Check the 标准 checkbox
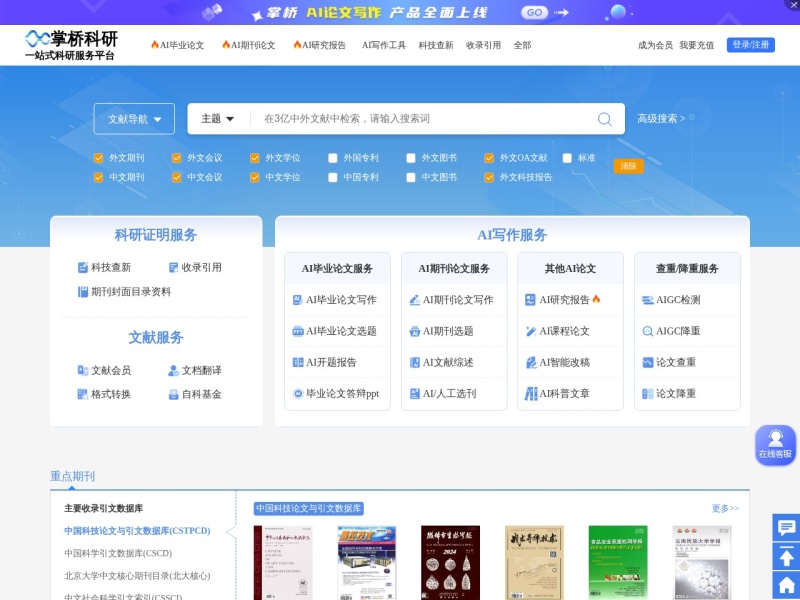Viewport: 800px width, 600px height. pyautogui.click(x=567, y=158)
